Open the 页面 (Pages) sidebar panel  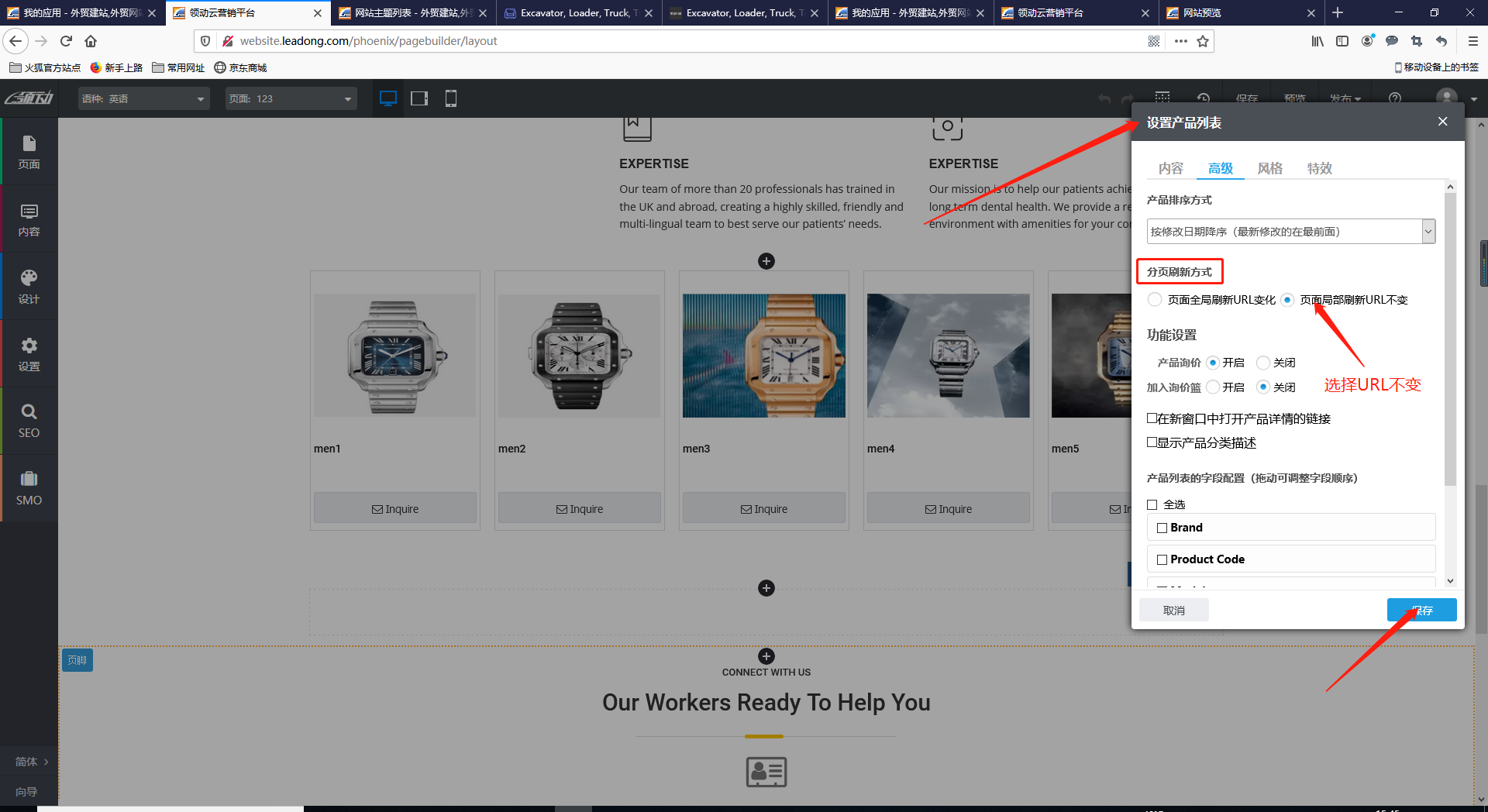[x=29, y=151]
